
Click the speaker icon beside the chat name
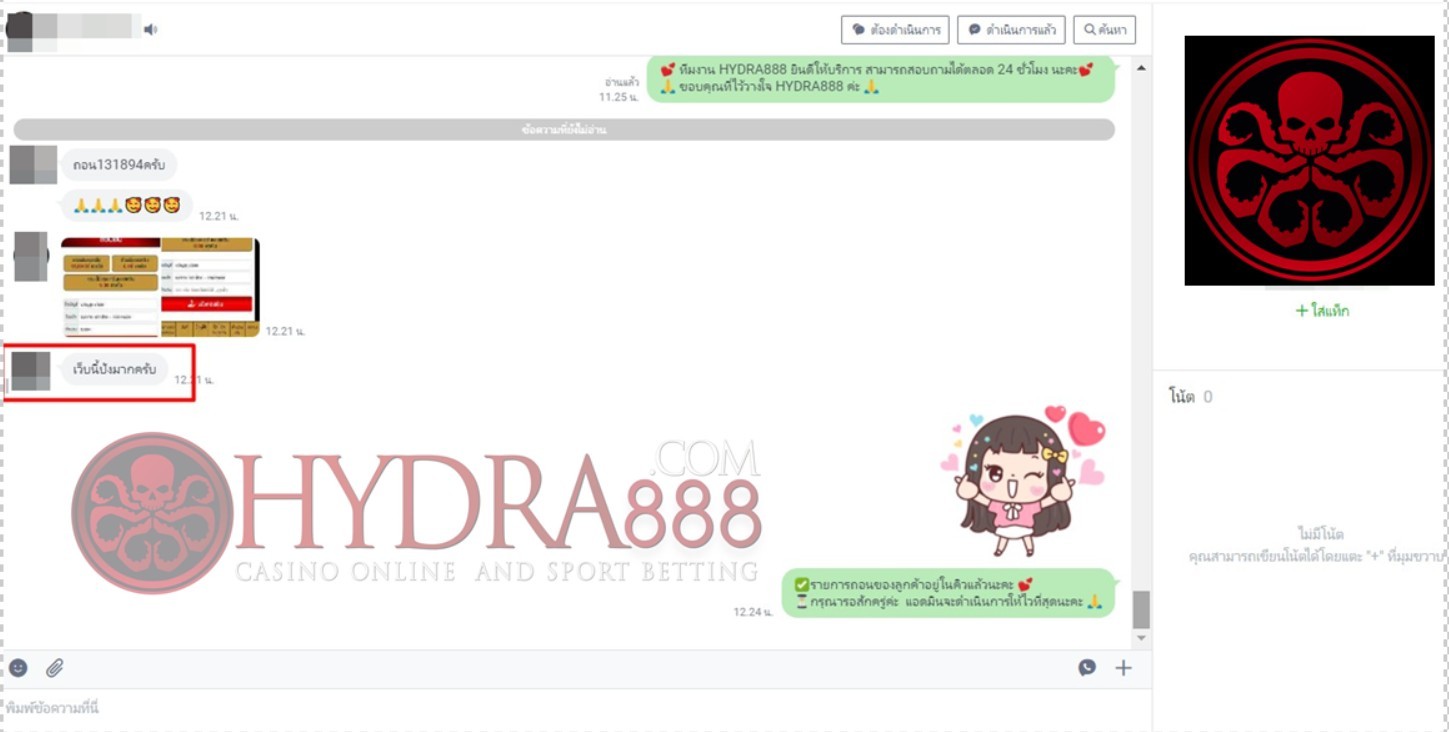[x=150, y=30]
